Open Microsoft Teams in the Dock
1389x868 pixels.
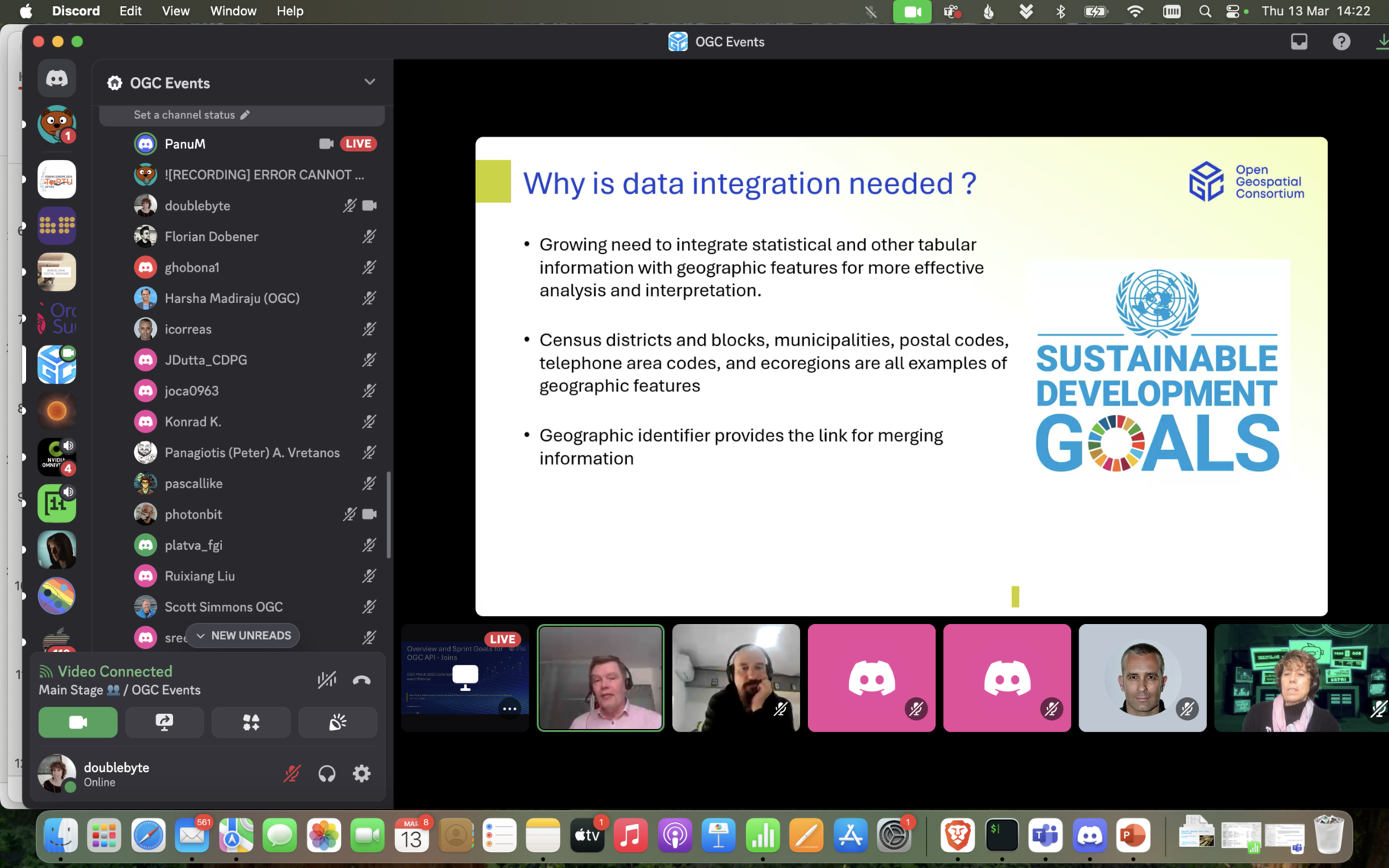[1045, 836]
